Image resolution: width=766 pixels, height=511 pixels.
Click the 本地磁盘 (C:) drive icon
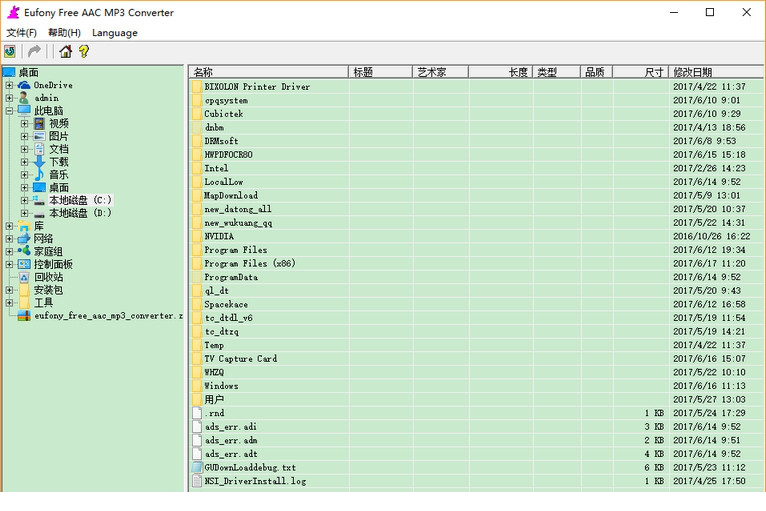click(x=40, y=200)
